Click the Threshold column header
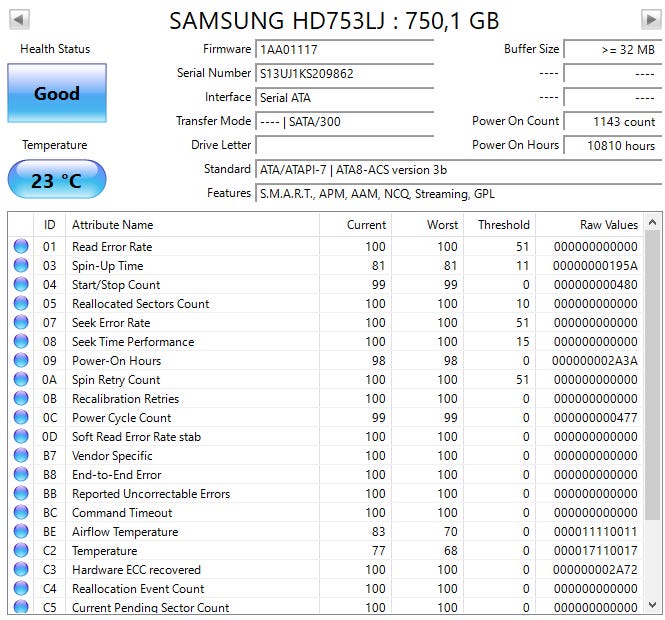 499,224
